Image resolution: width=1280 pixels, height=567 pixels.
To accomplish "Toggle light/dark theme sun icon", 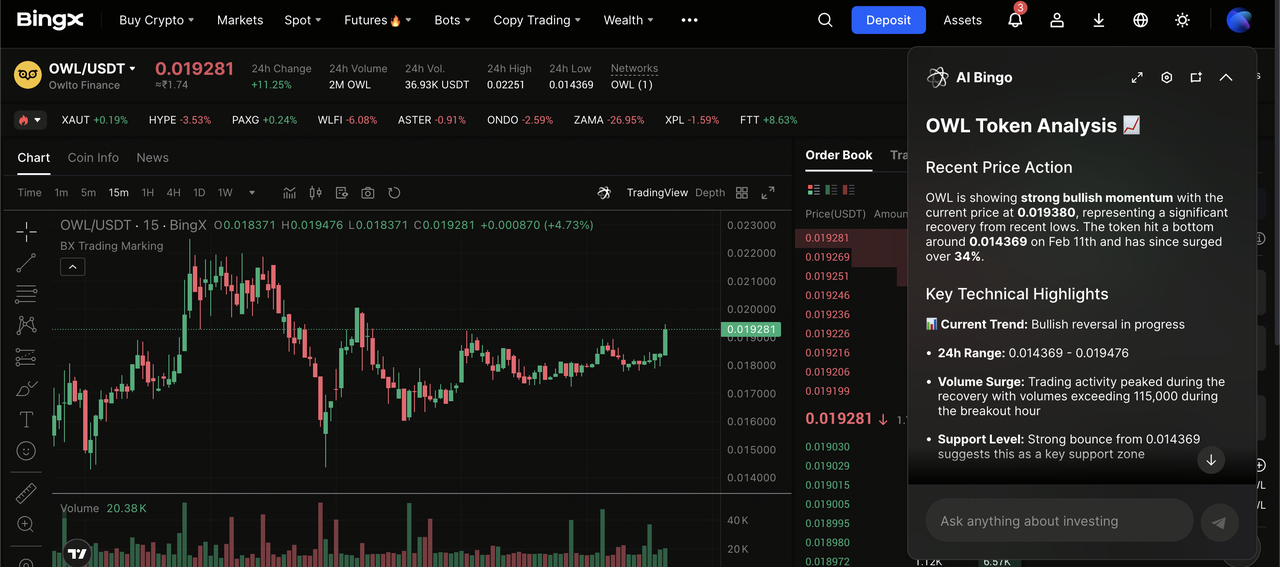I will (x=1183, y=20).
